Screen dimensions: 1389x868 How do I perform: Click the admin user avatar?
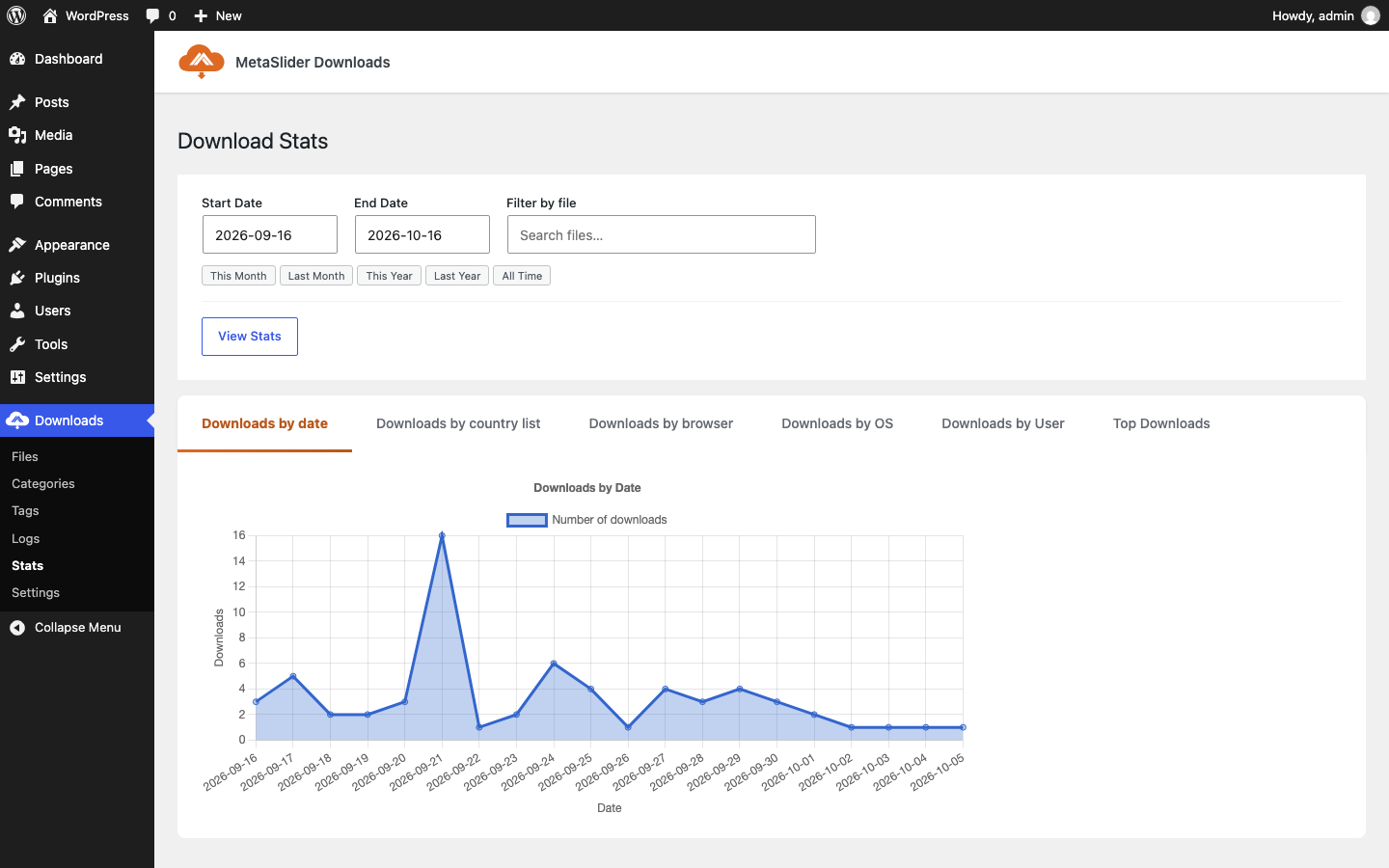(x=1371, y=15)
